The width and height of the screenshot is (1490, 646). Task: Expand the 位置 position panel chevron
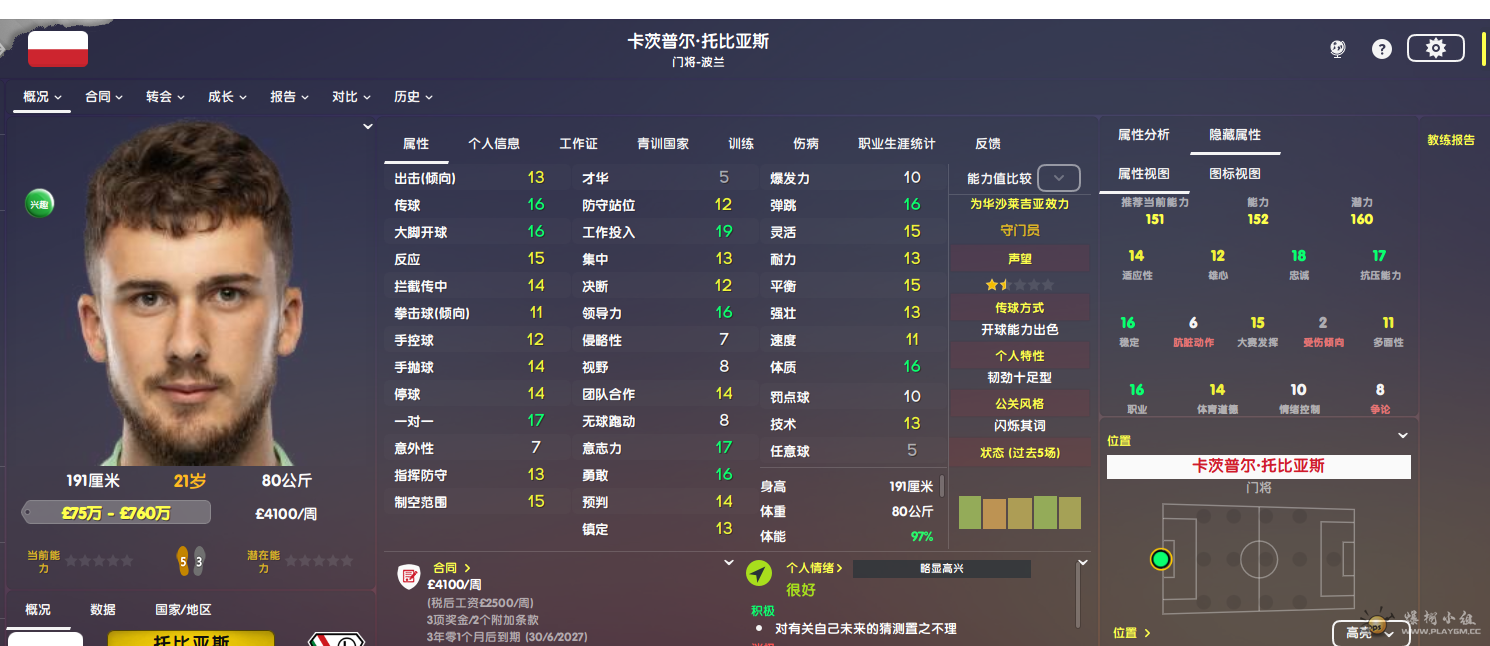click(x=1402, y=436)
